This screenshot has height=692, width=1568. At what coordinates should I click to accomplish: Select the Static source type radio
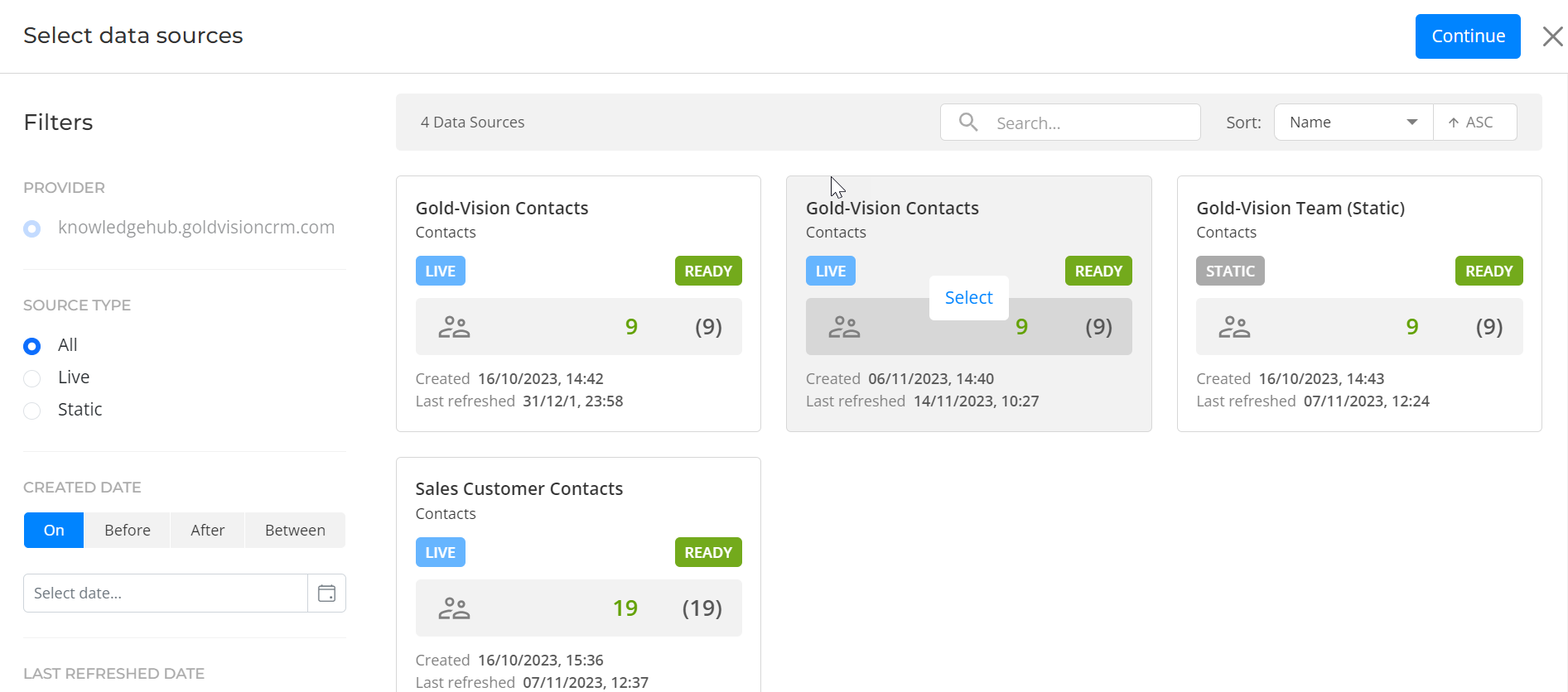point(32,411)
